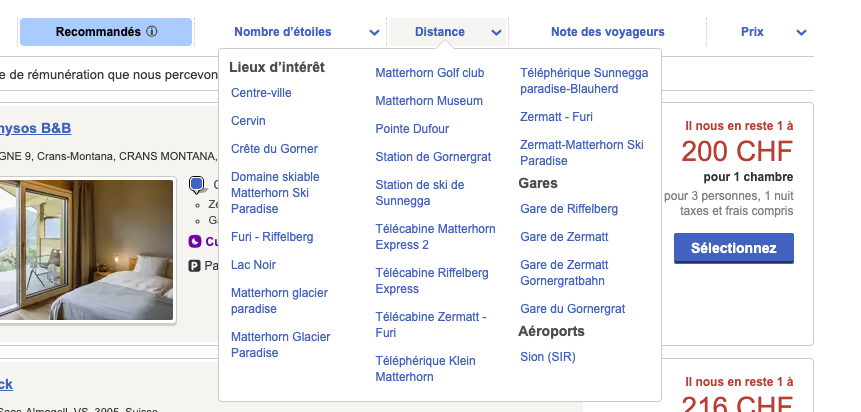
Task: Collapse the Distance dropdown arrow
Action: 496,32
